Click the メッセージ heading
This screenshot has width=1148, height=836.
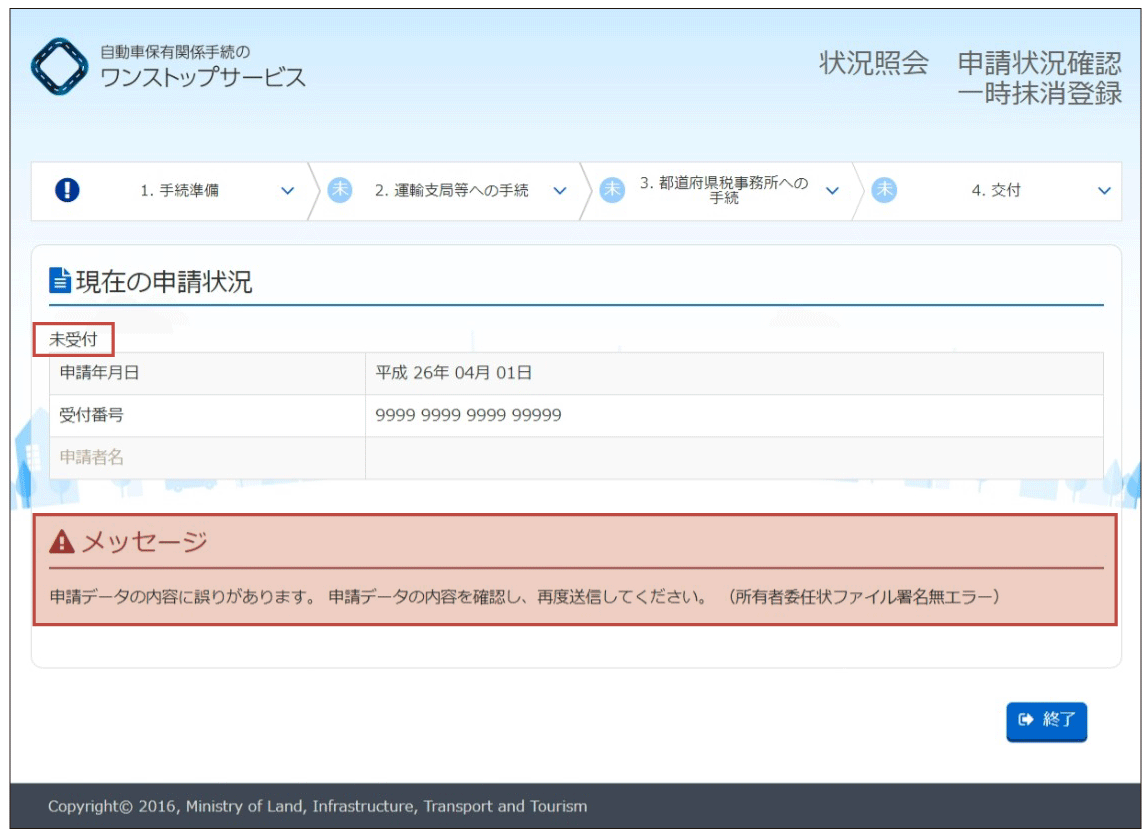coord(144,542)
